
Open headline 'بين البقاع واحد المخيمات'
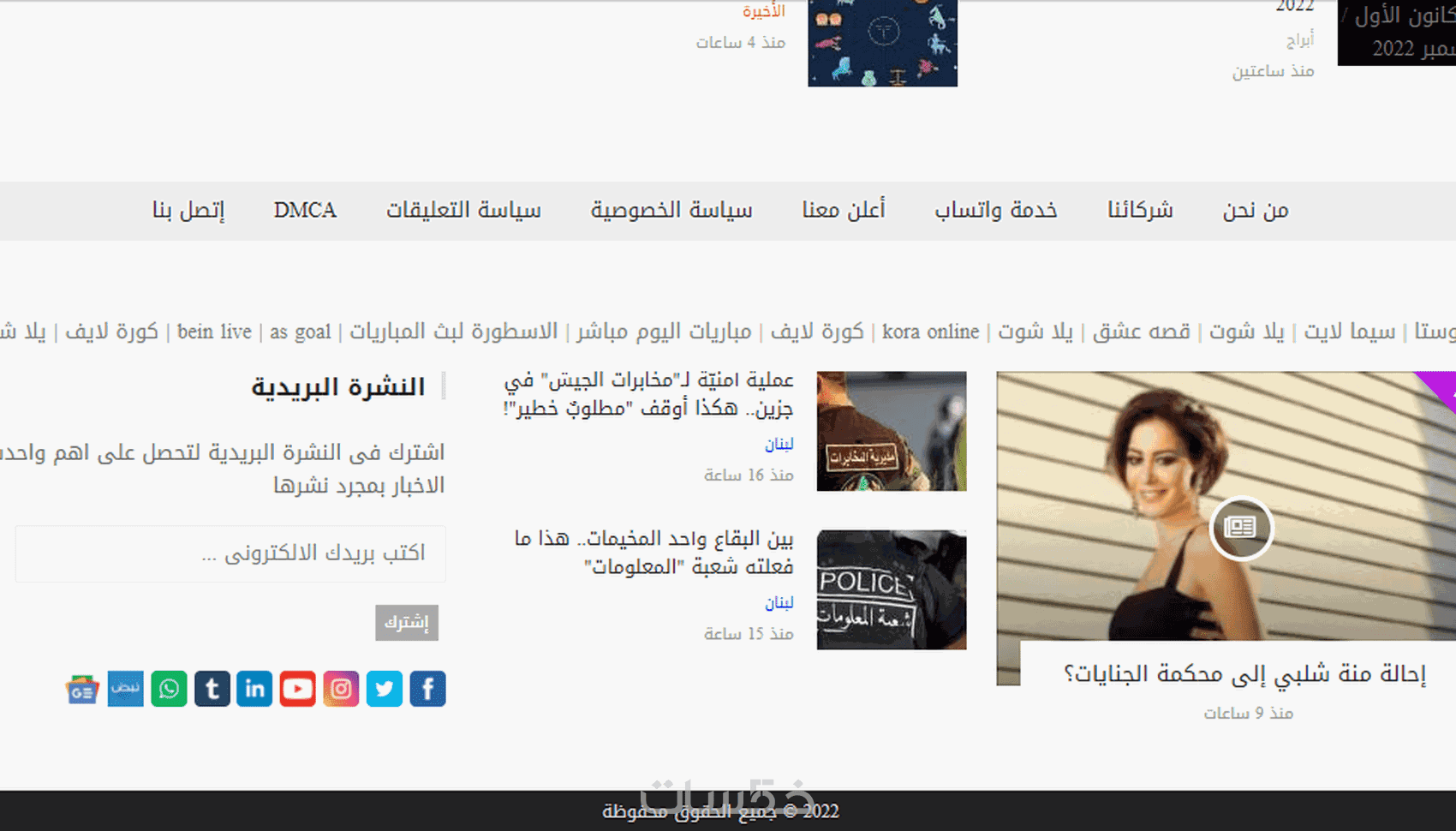[x=654, y=552]
